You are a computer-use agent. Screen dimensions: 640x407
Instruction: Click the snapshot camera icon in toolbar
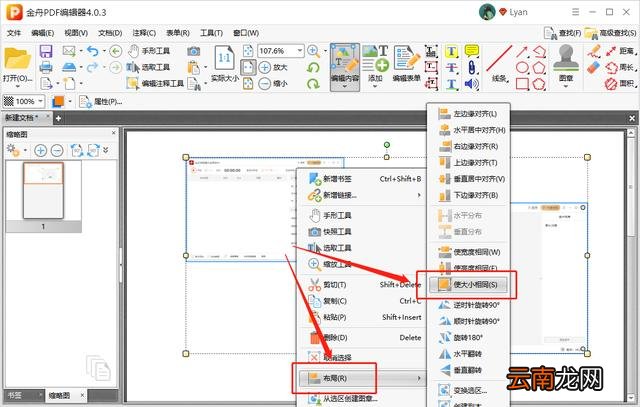pos(193,51)
